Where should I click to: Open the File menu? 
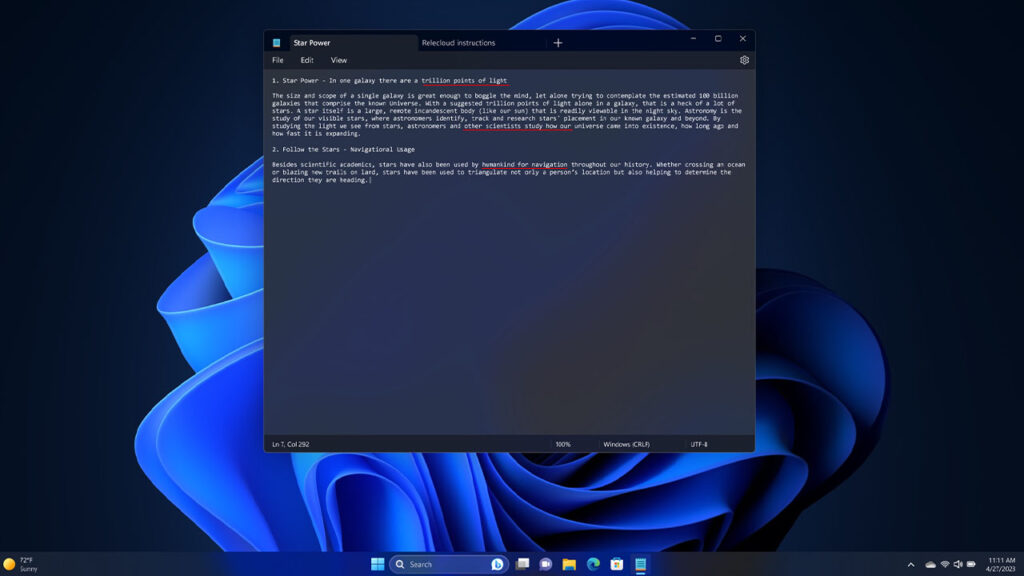click(x=277, y=60)
